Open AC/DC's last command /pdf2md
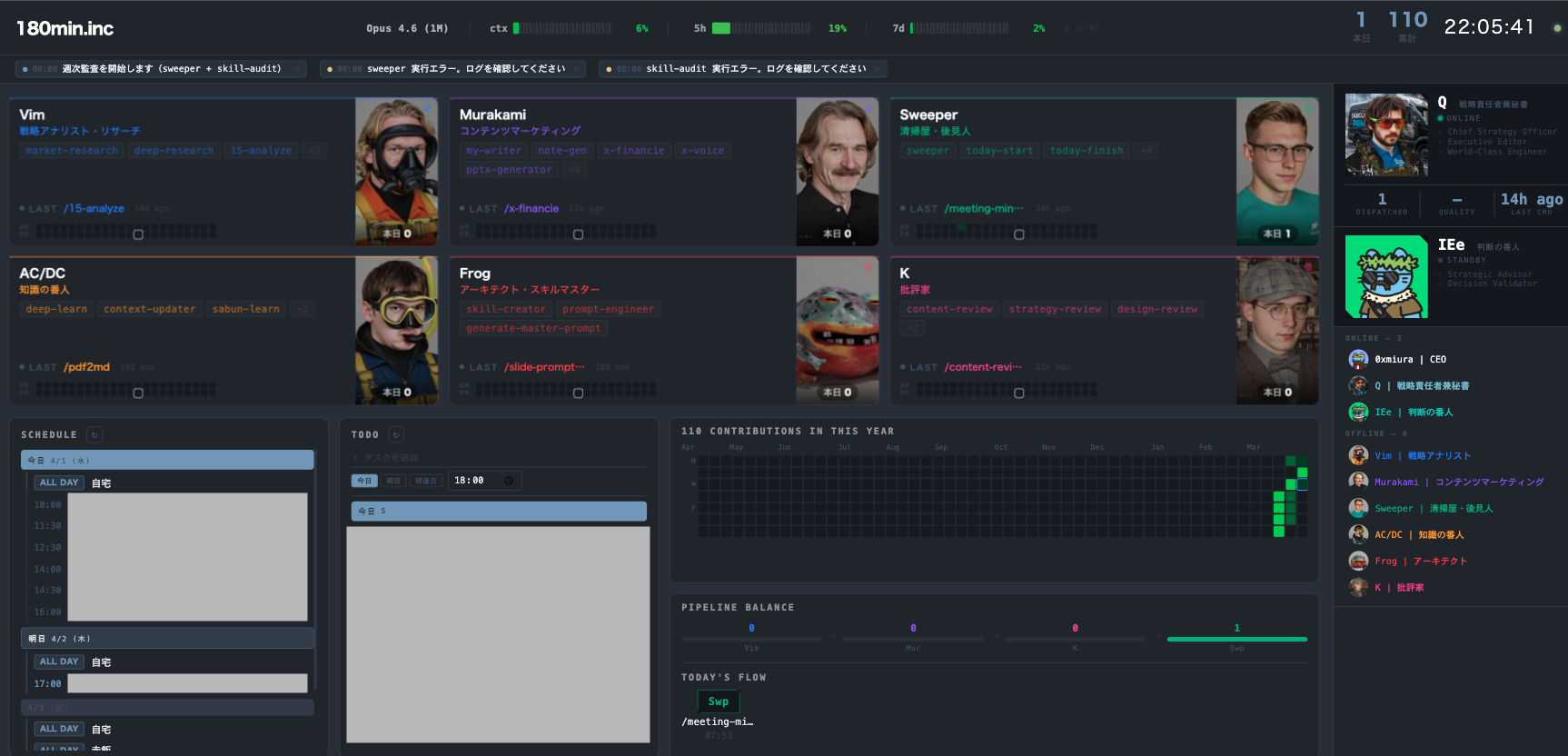This screenshot has height=756, width=1568. pyautogui.click(x=86, y=367)
